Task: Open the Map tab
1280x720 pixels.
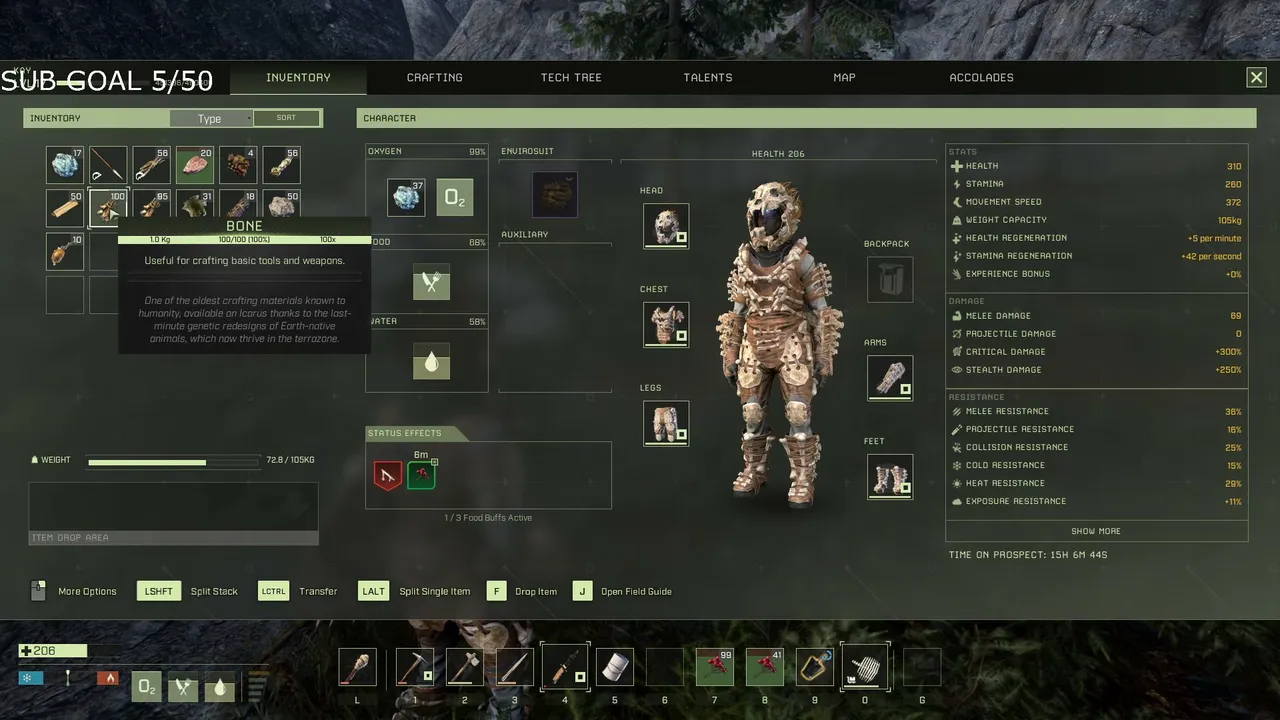Action: click(x=844, y=77)
